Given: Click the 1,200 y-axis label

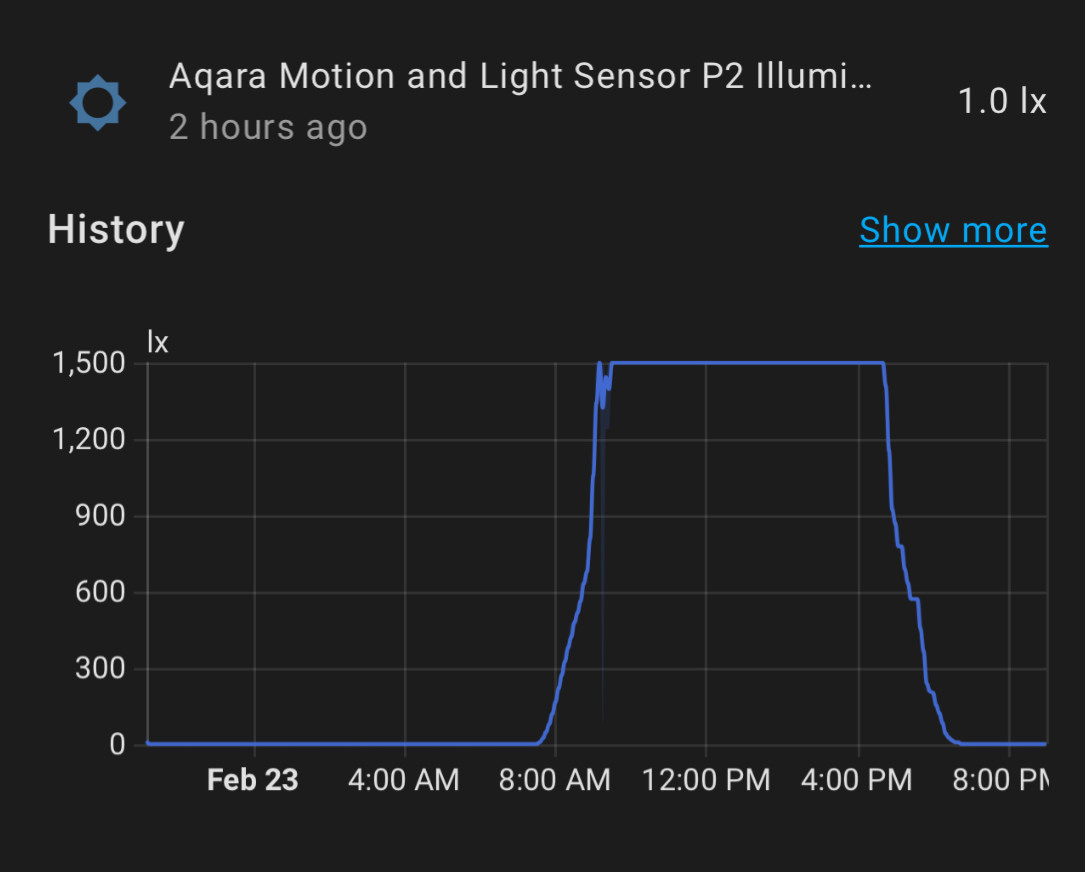Looking at the screenshot, I should point(89,439).
